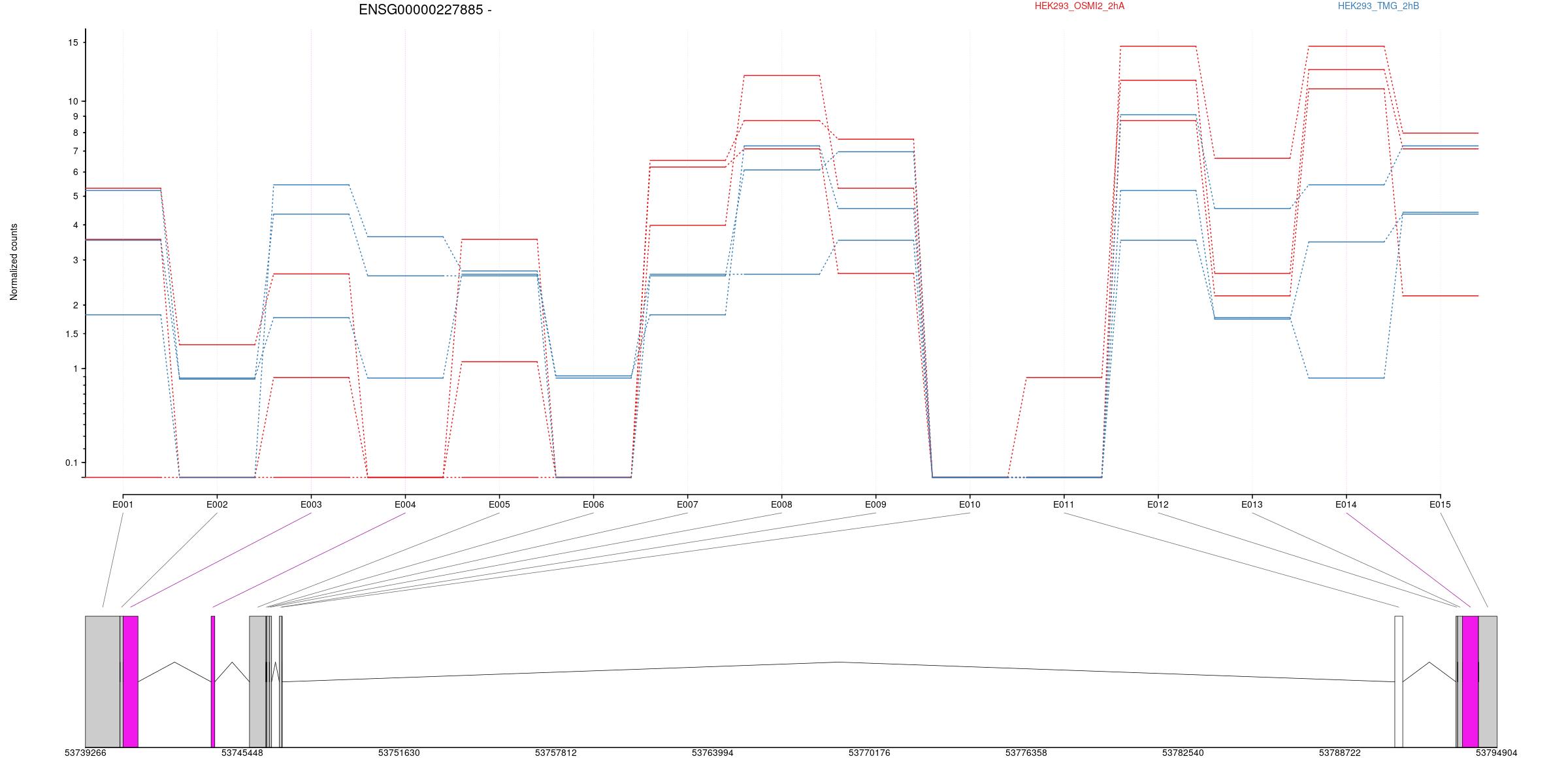The width and height of the screenshot is (1568, 784).
Task: Click the red line at E002
Action: tap(217, 344)
